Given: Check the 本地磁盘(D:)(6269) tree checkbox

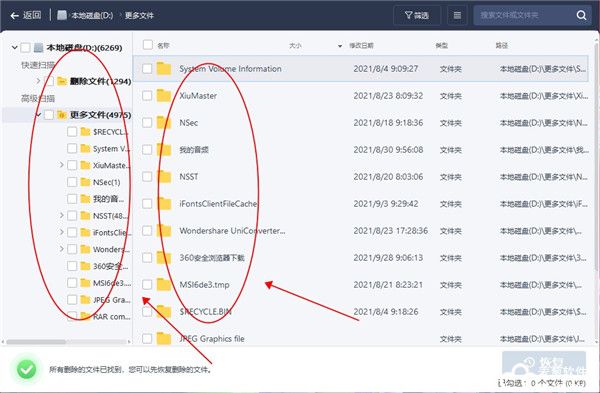Looking at the screenshot, I should pyautogui.click(x=25, y=48).
